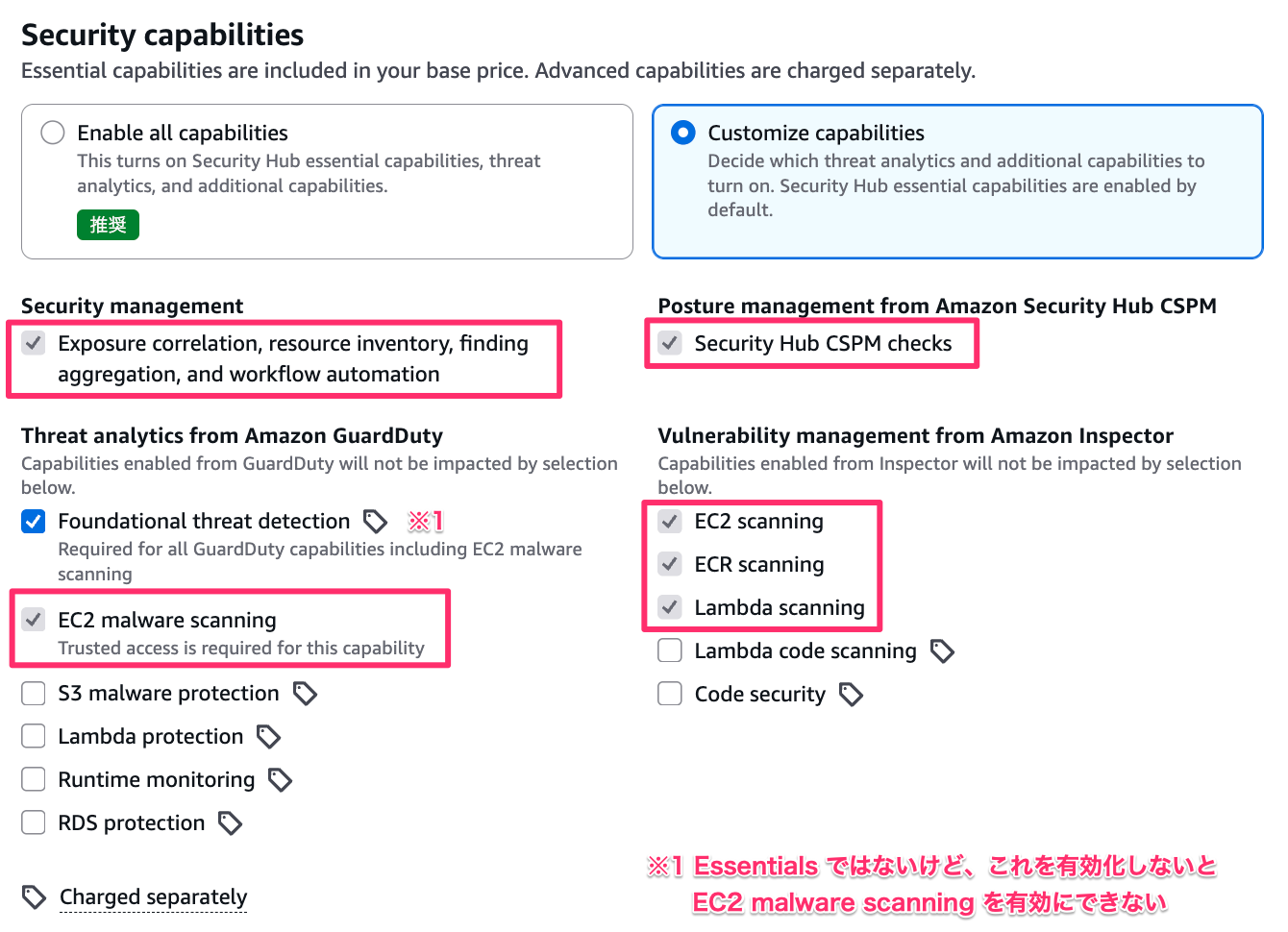
Task: Click price tag icon beside Foundational threat detection
Action: pyautogui.click(x=375, y=522)
